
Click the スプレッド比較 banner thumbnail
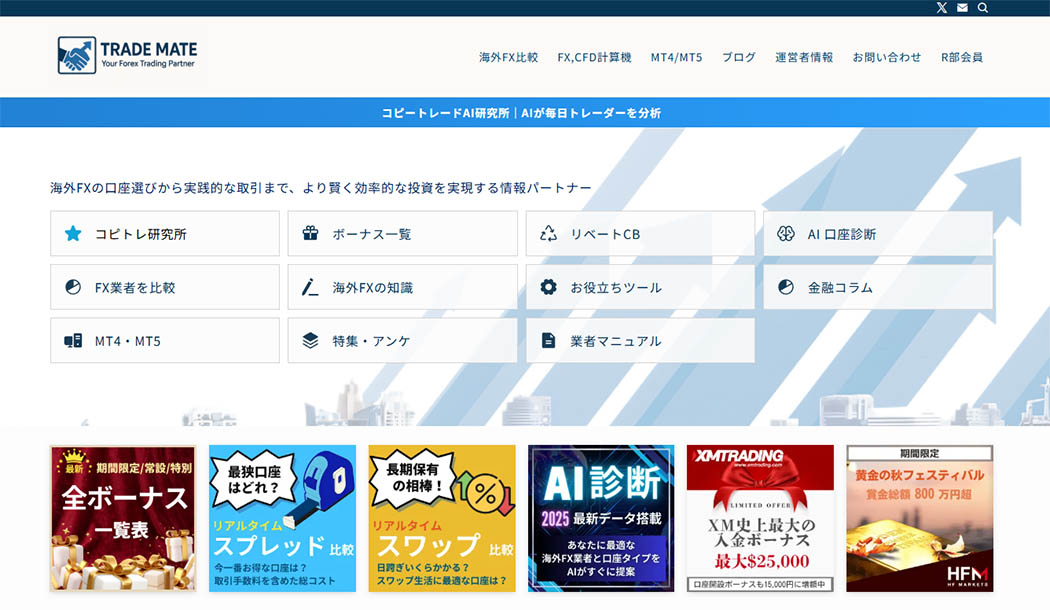[282, 518]
